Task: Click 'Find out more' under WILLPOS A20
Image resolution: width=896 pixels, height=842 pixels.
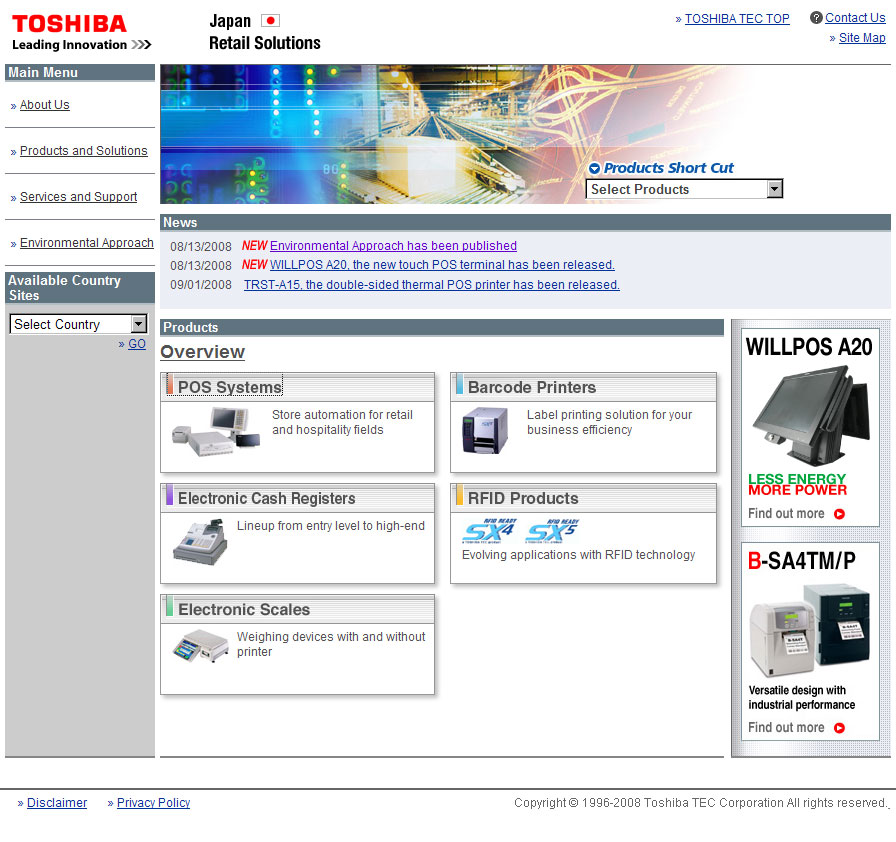Action: coord(786,514)
